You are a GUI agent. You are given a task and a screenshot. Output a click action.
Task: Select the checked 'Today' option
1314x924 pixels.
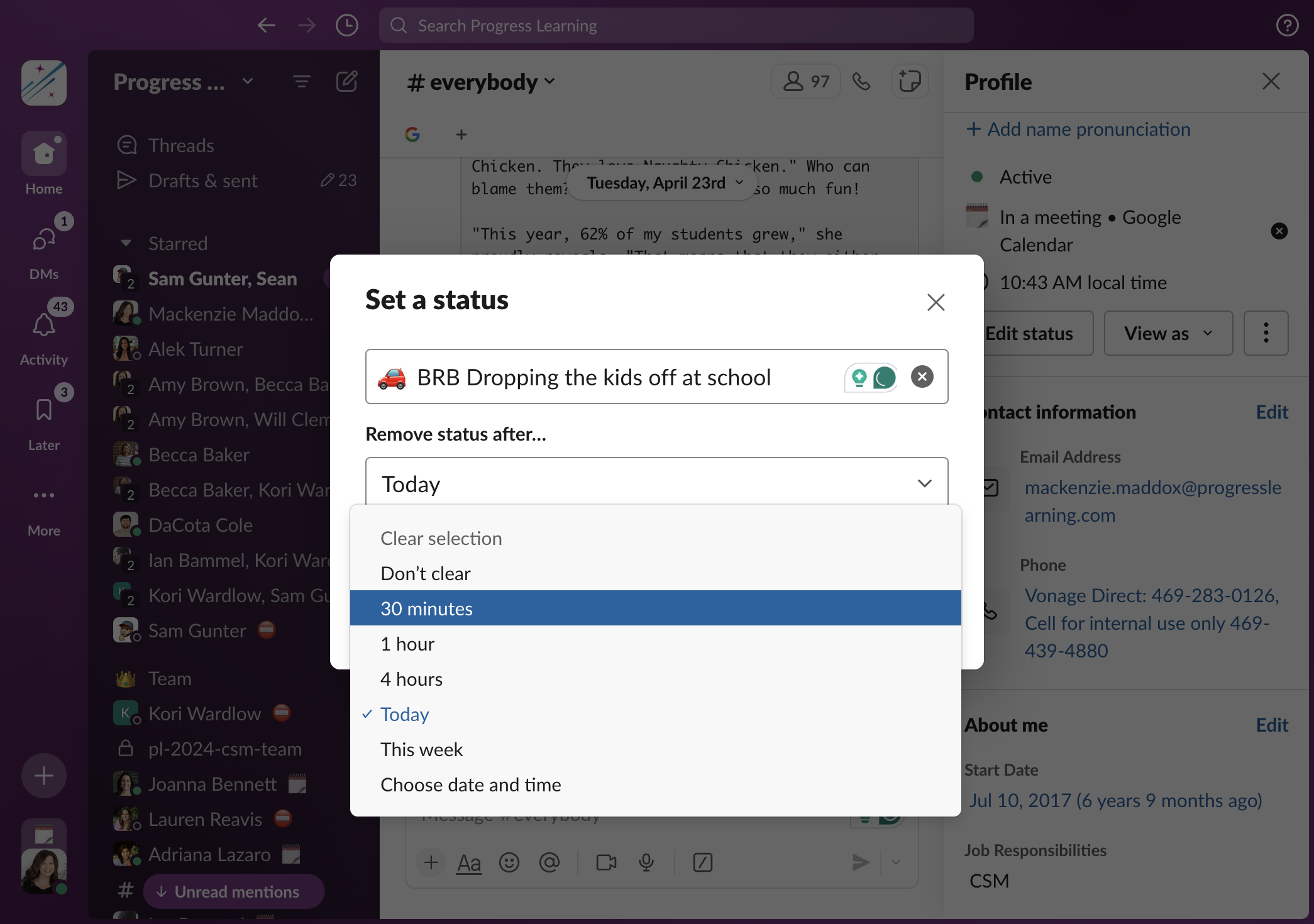(655, 714)
